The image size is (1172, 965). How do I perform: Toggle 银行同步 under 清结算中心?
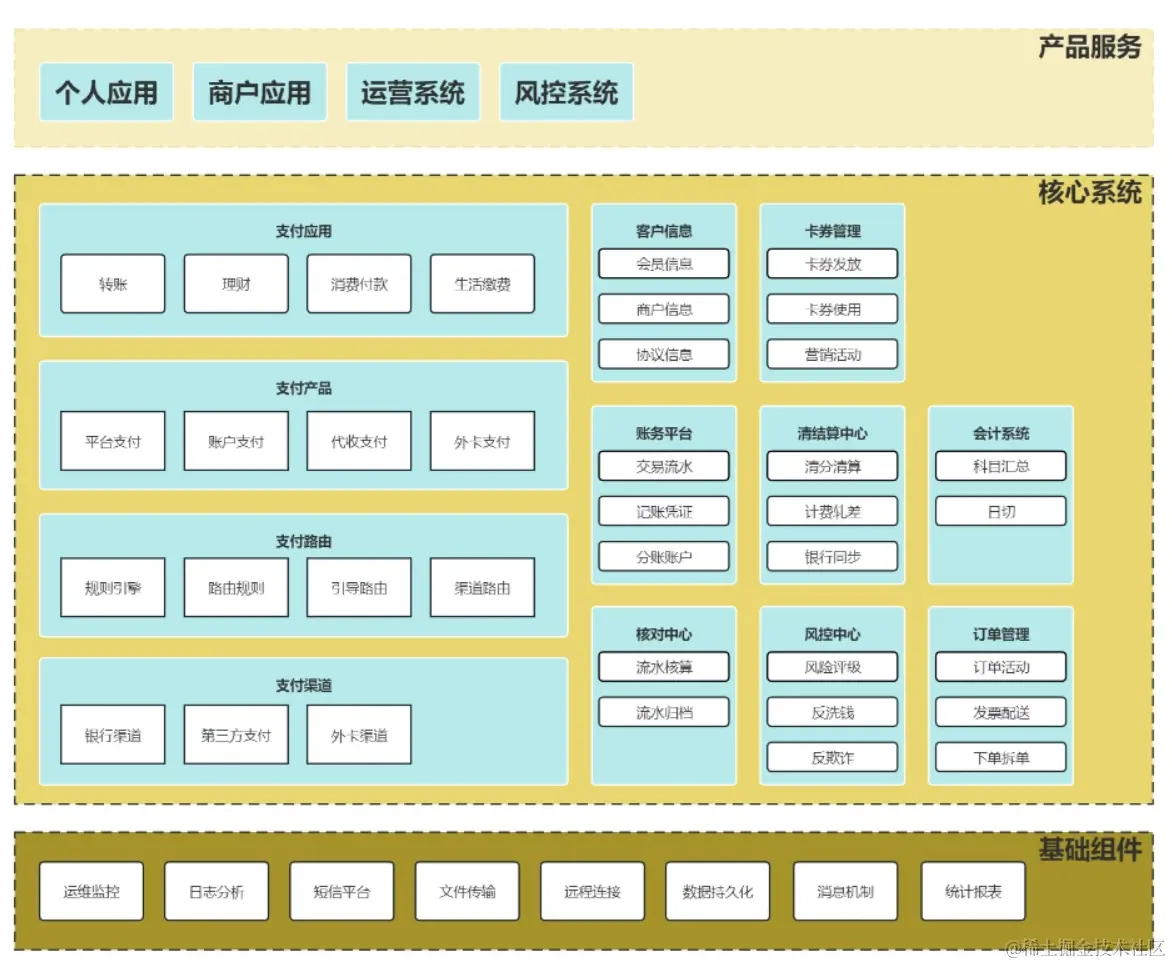coord(832,557)
